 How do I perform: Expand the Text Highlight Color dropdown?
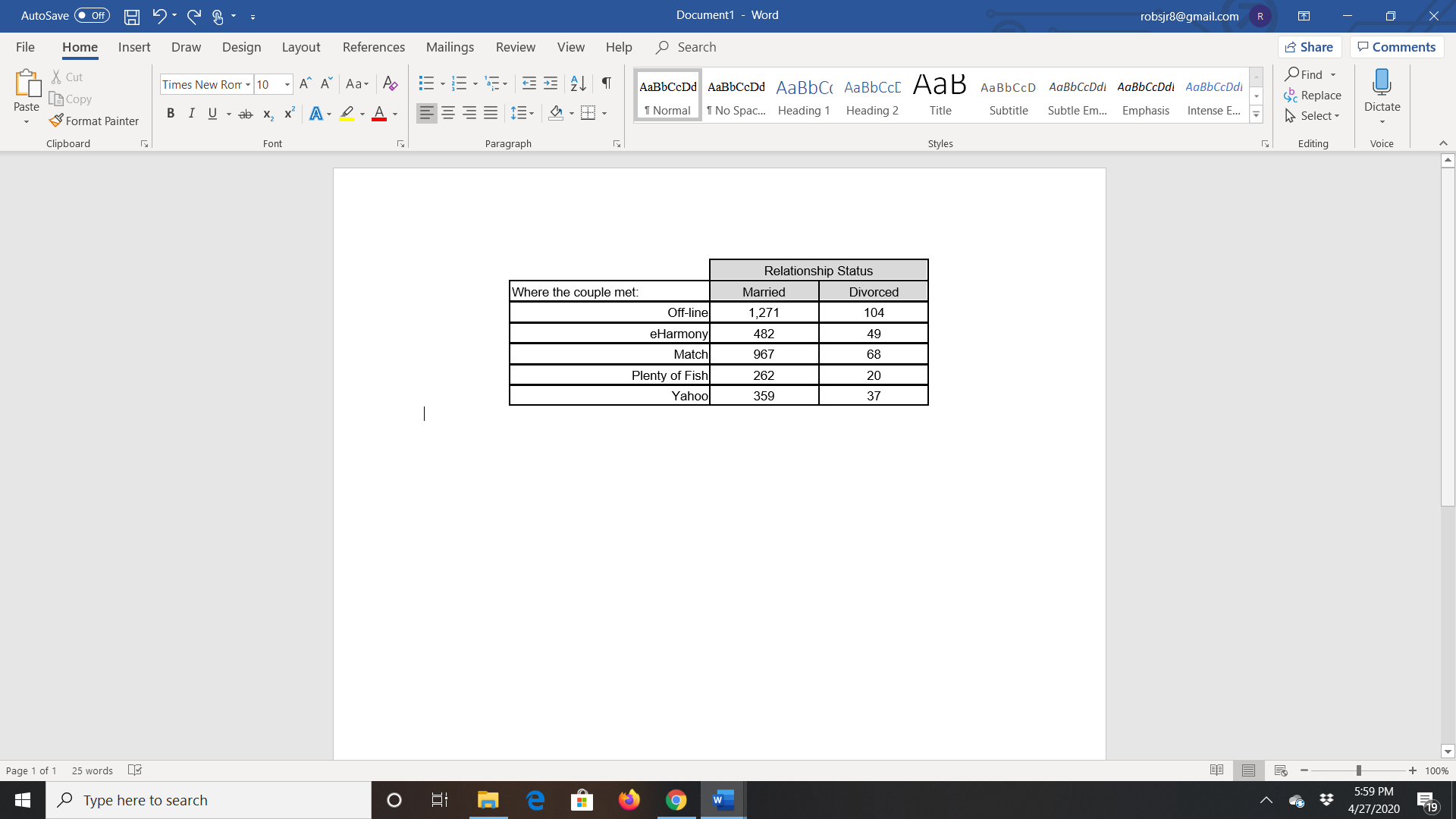(361, 114)
